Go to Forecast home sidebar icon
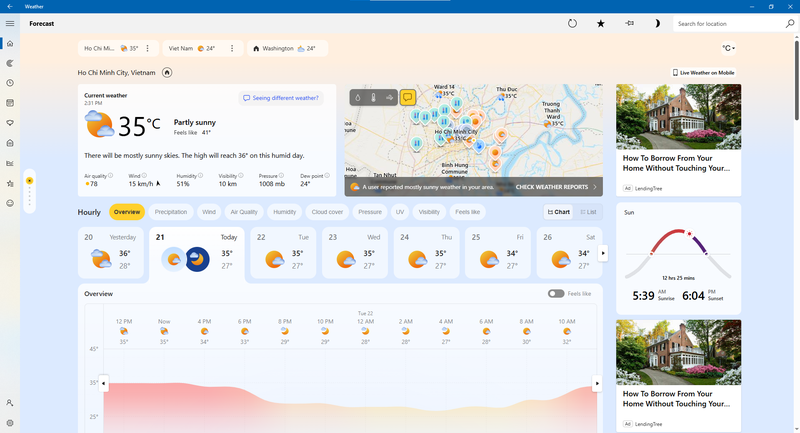Viewport: 800px width, 433px height. pos(10,43)
